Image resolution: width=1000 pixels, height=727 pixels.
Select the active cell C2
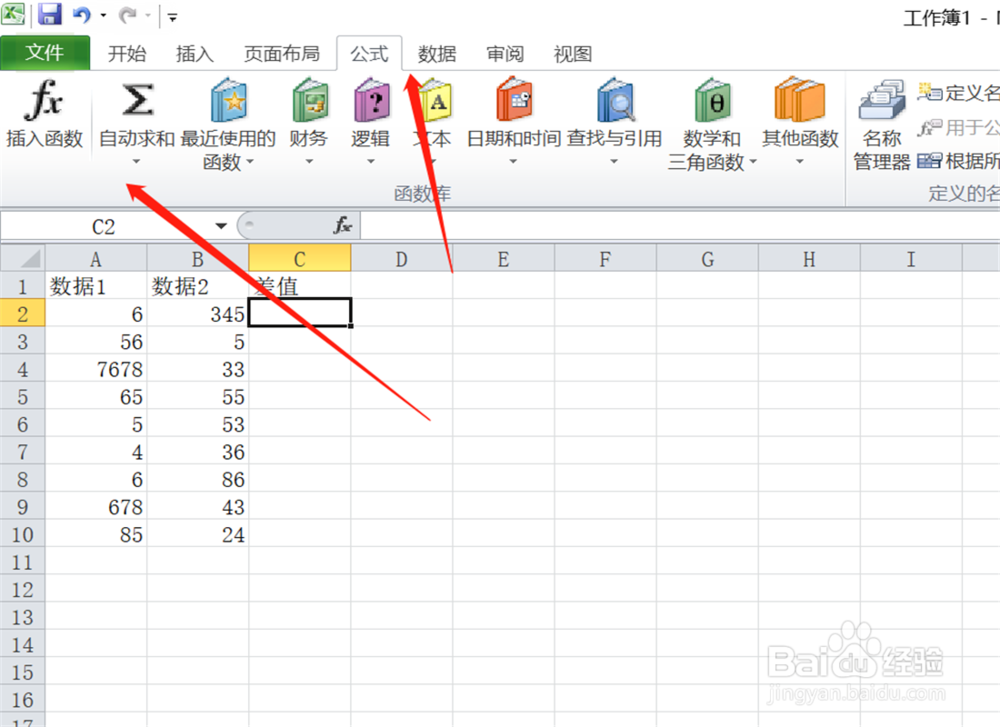(300, 313)
